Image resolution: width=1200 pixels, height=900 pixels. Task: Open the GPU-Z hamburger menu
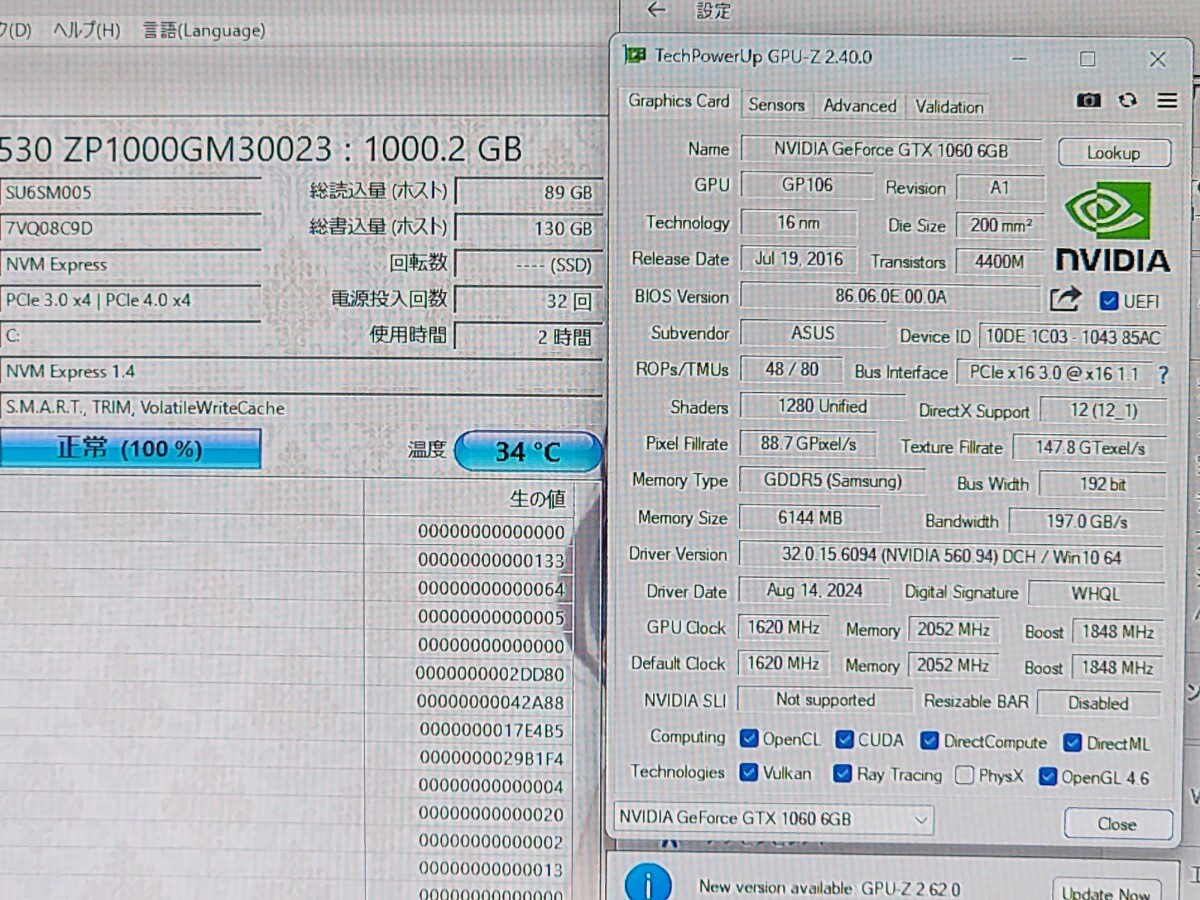pos(1167,100)
